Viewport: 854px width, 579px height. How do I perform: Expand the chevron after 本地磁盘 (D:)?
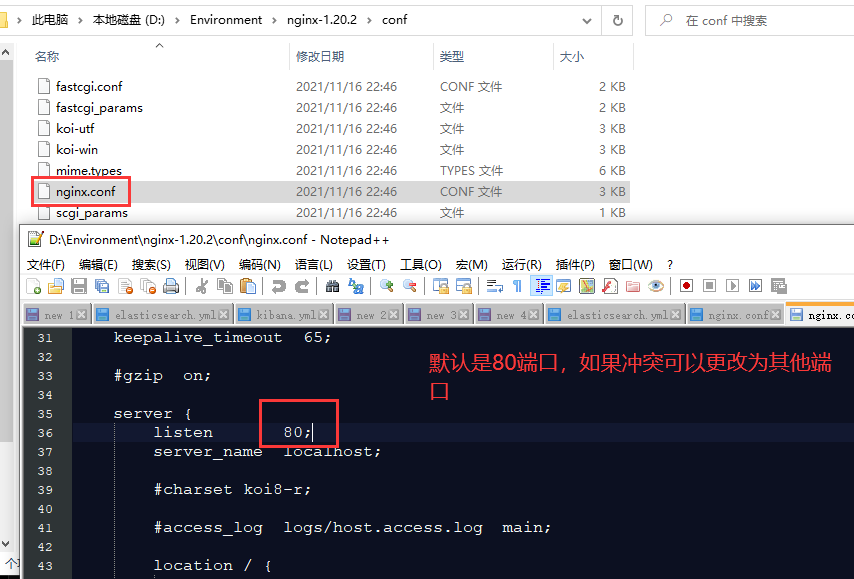pos(177,21)
